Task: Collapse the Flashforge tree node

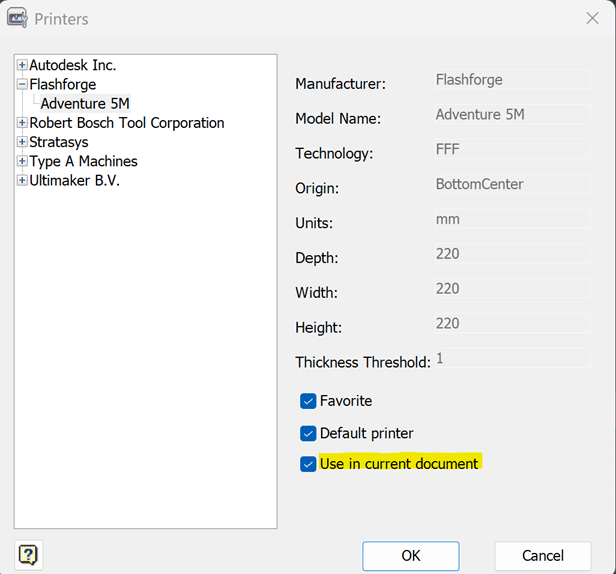Action: point(22,84)
